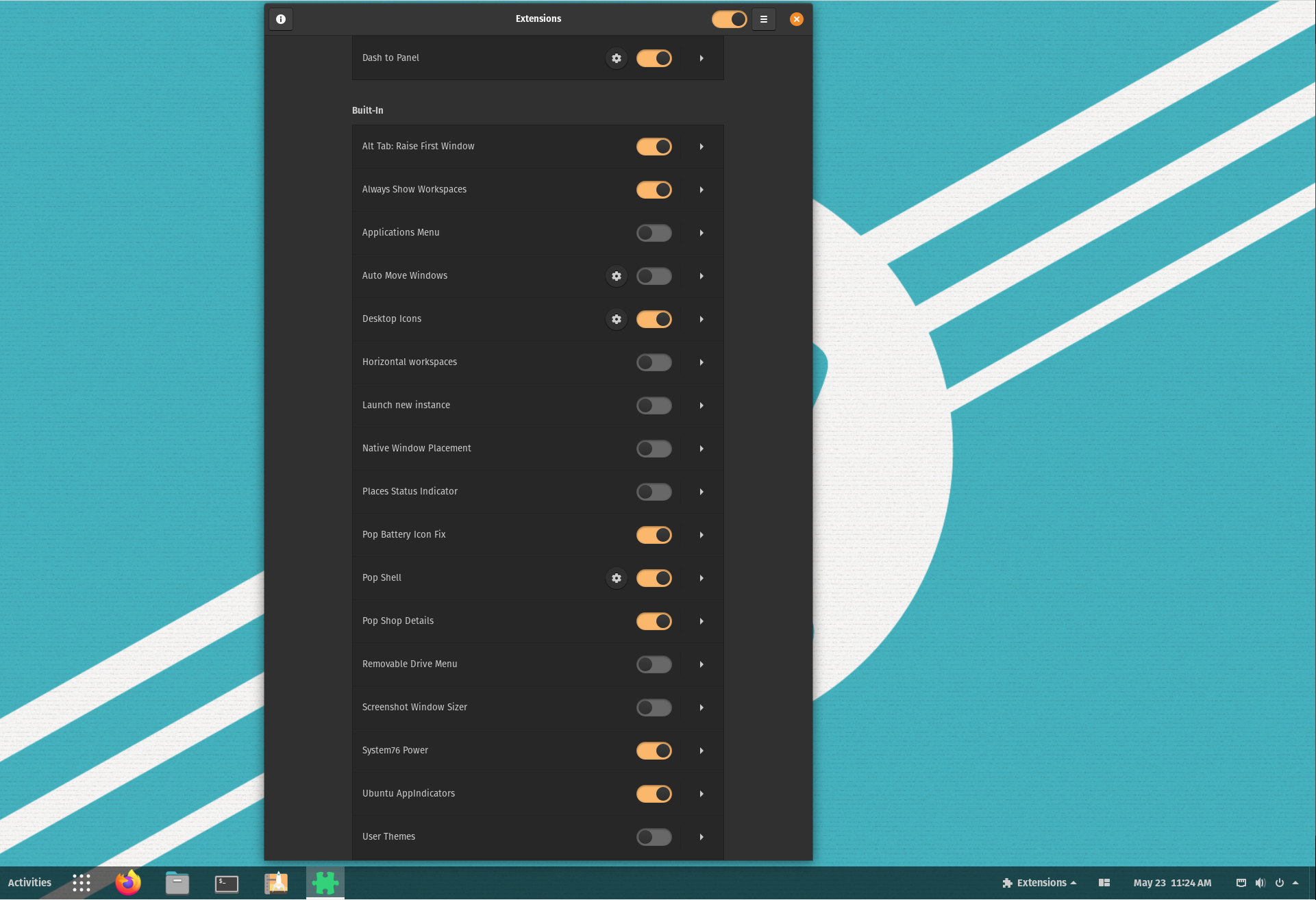Expand Auto Move Windows details arrow
Viewport: 1316px width, 900px height.
(702, 276)
